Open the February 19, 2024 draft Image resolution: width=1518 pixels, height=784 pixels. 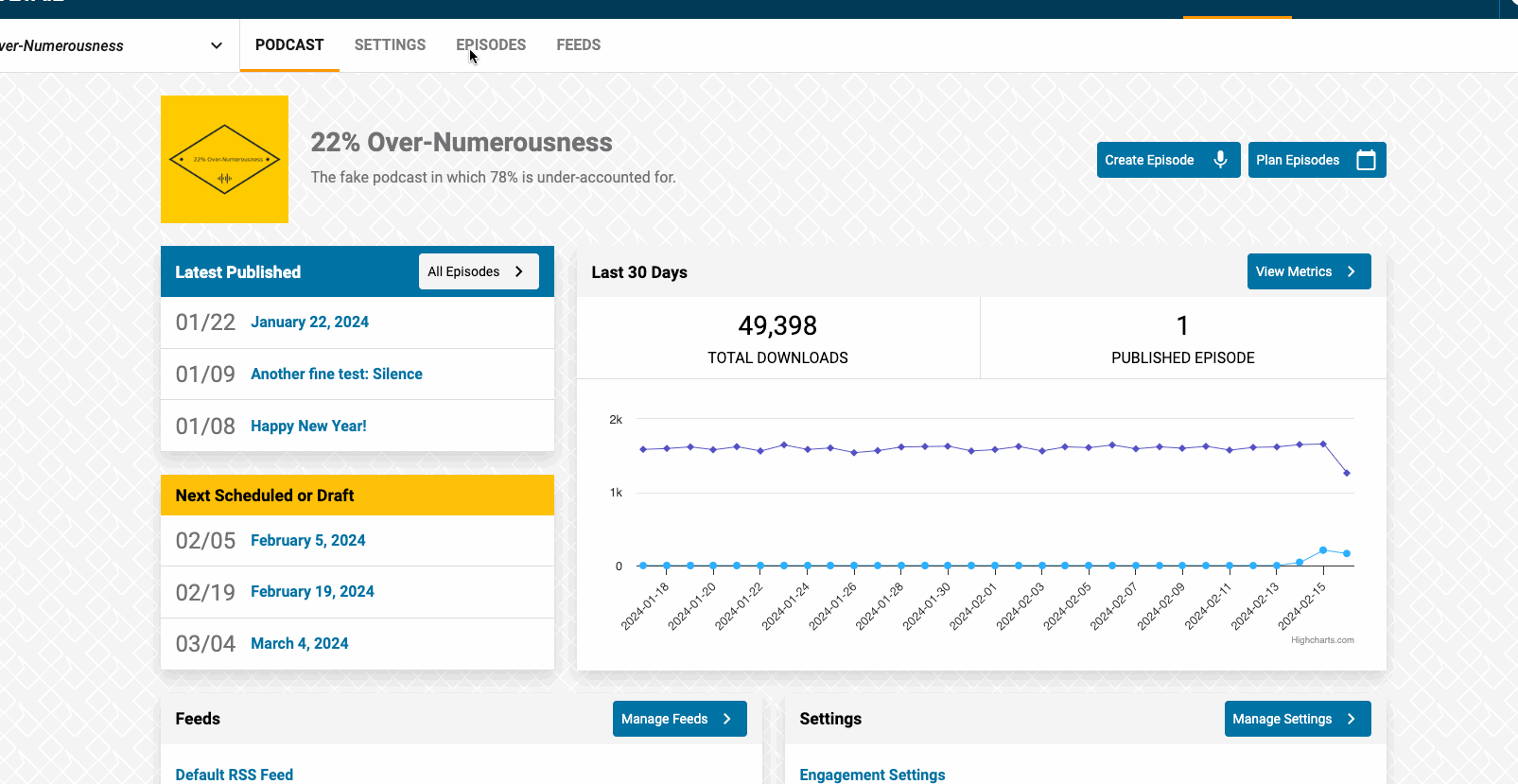tap(312, 592)
